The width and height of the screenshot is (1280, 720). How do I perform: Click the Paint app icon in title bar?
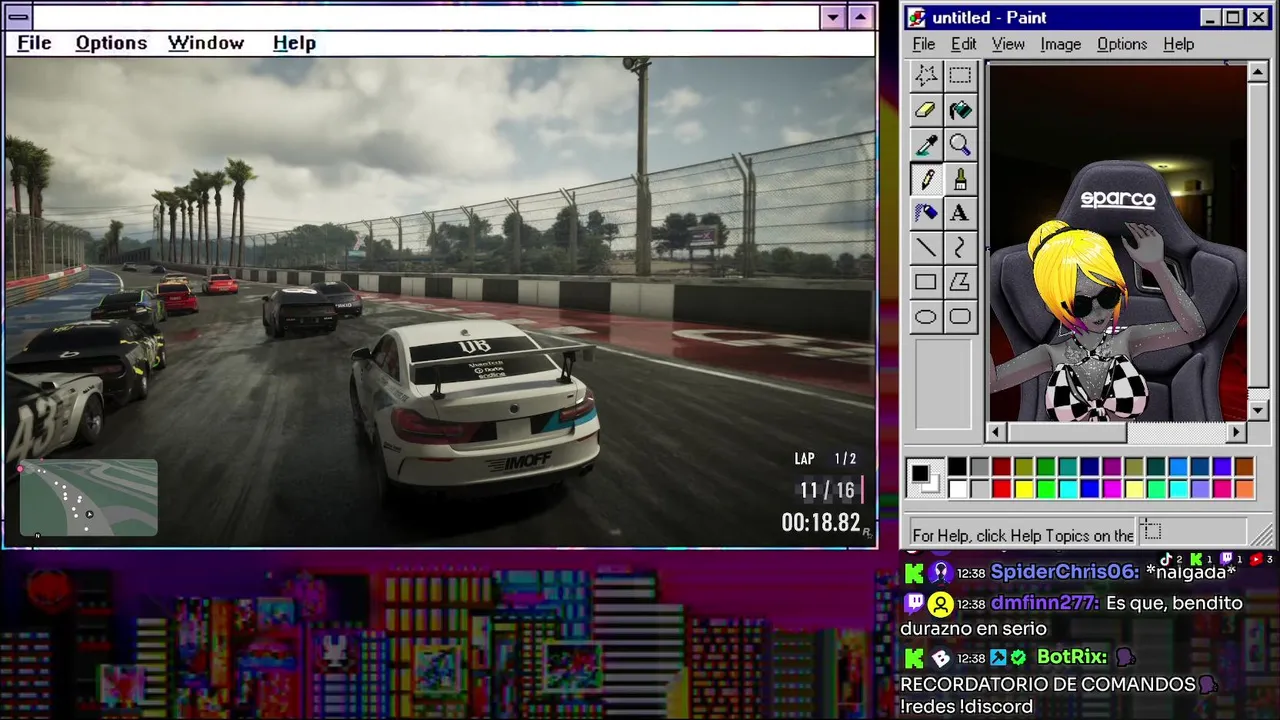pyautogui.click(x=917, y=17)
